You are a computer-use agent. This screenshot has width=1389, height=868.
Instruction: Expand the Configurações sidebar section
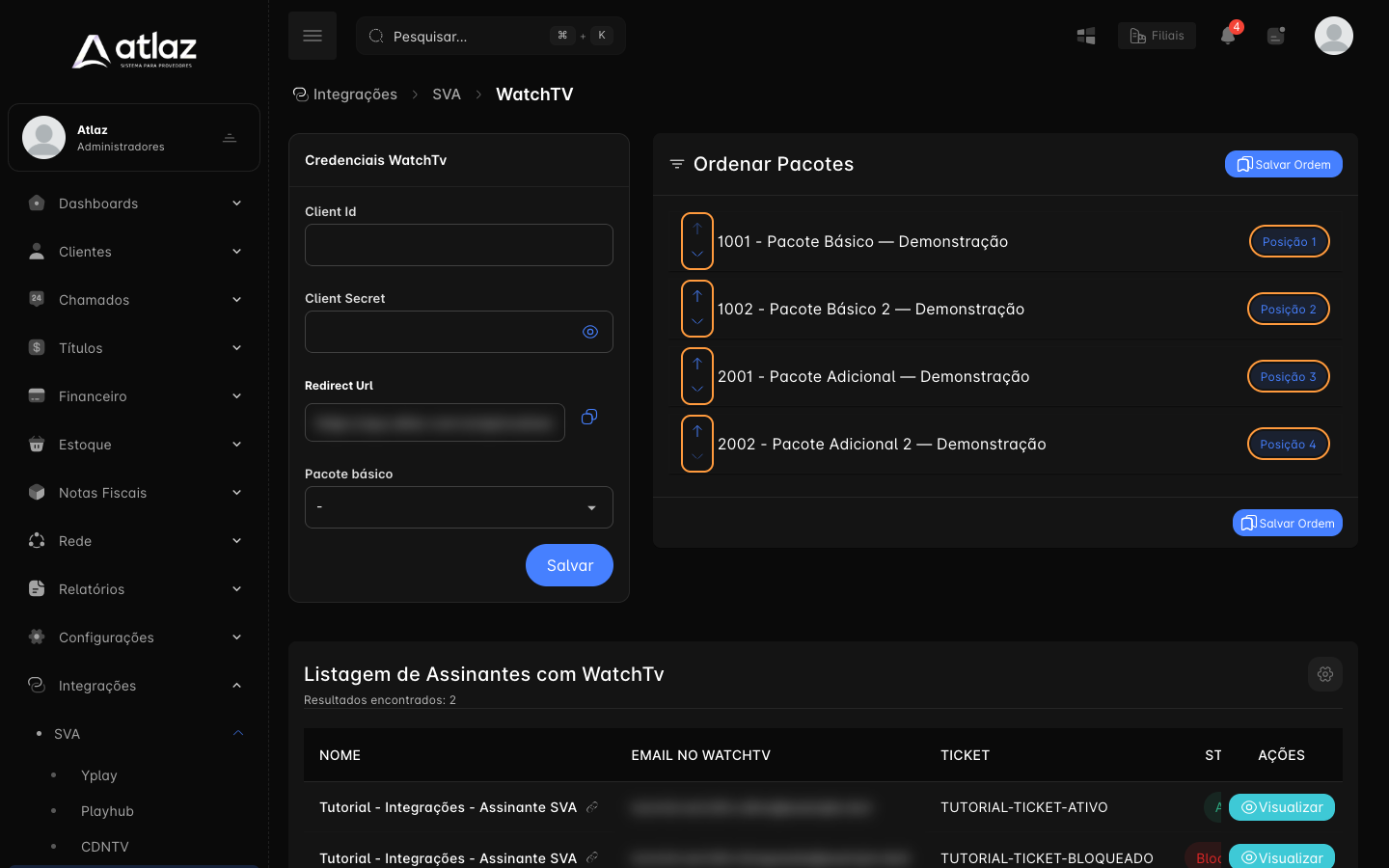[x=134, y=637]
